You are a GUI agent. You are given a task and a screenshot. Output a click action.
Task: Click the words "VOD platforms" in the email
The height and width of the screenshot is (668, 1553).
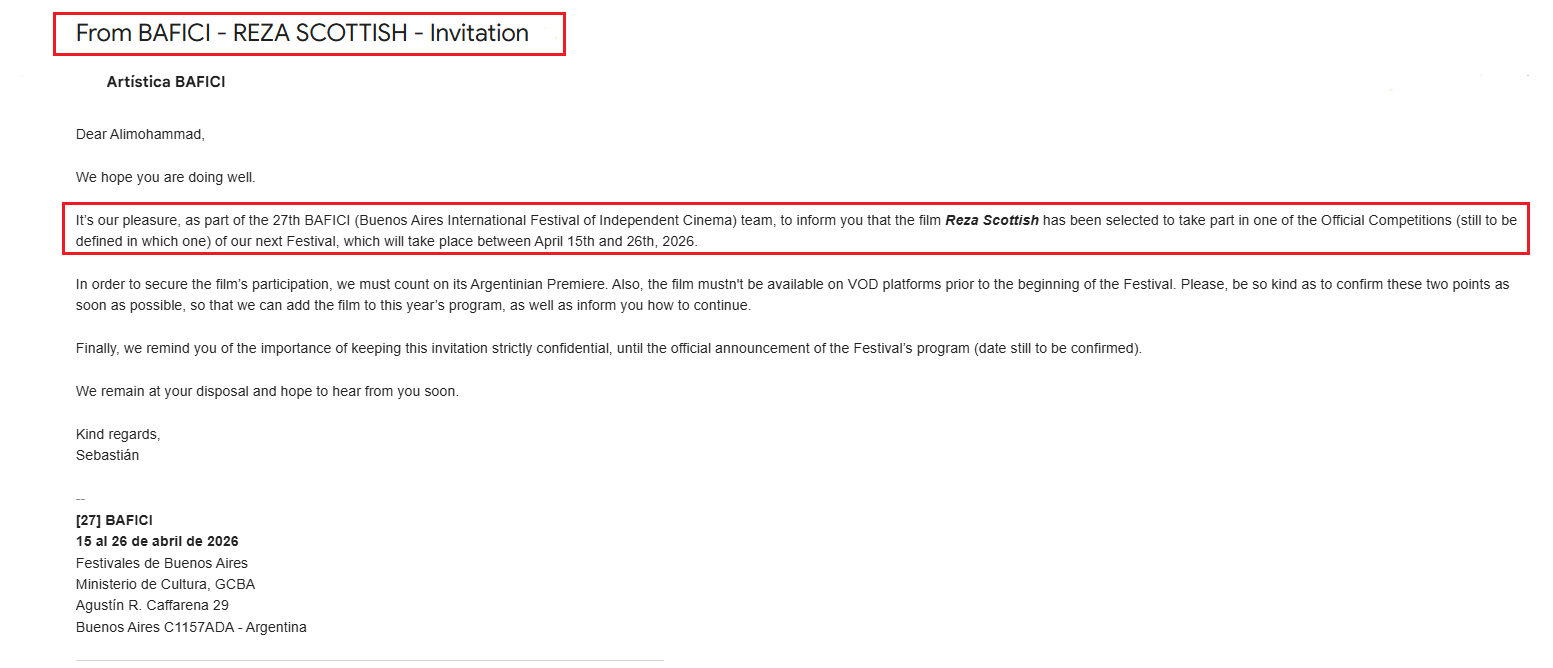[889, 285]
